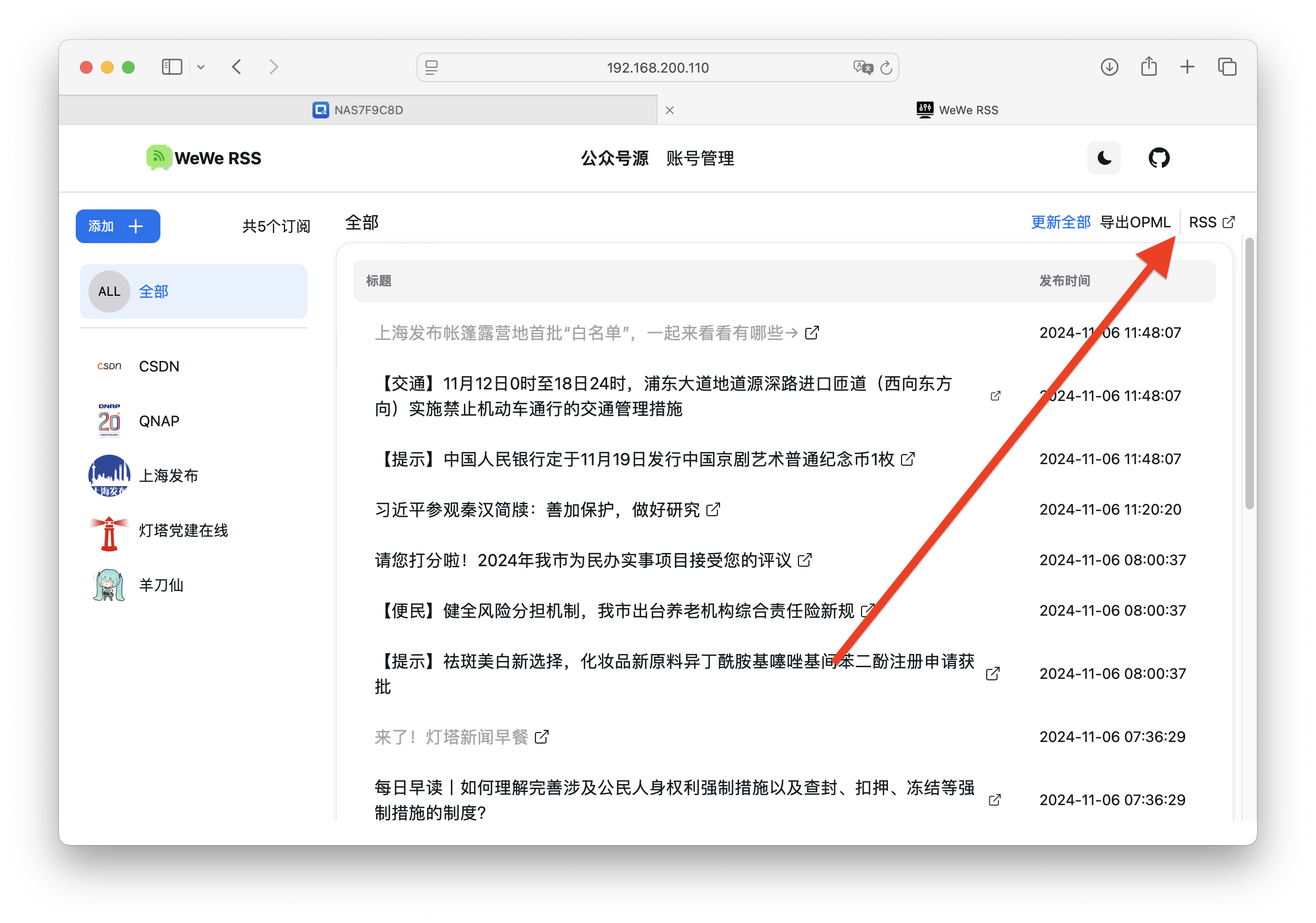Switch to the NAS7F9C8D tab
Screen dimensions: 1316x923
[x=358, y=109]
